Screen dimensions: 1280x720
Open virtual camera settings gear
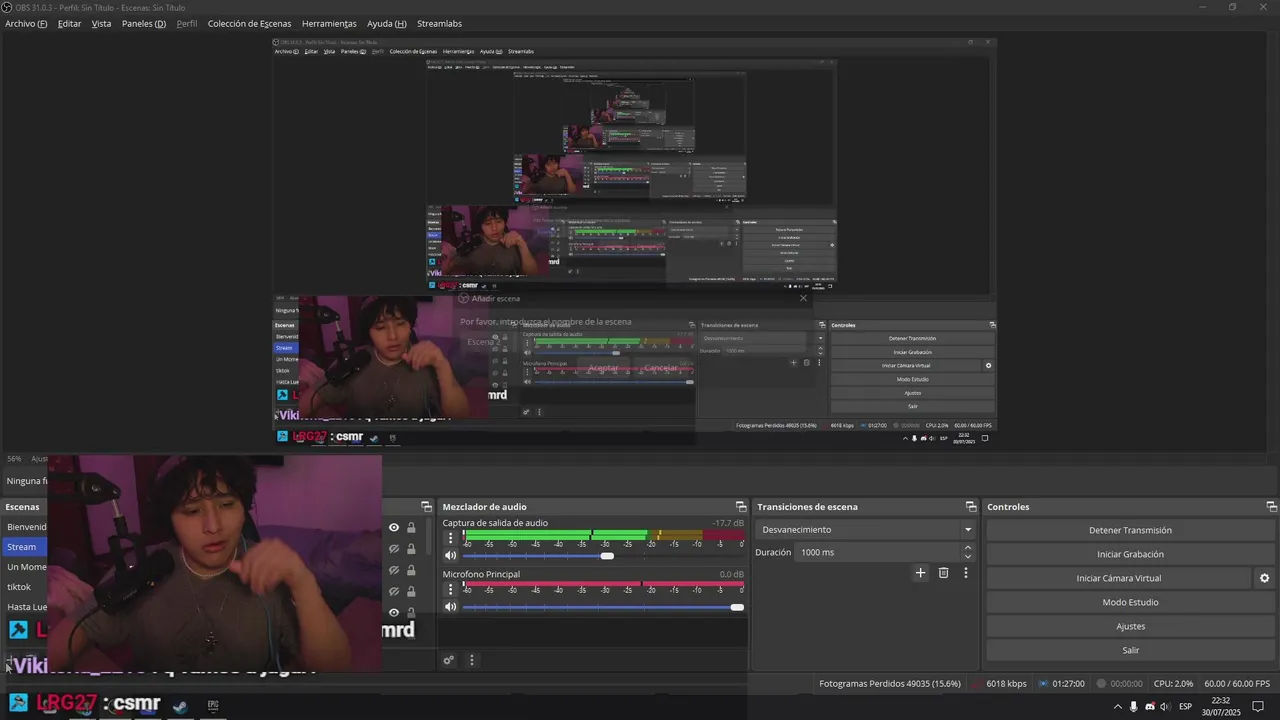pos(1264,578)
